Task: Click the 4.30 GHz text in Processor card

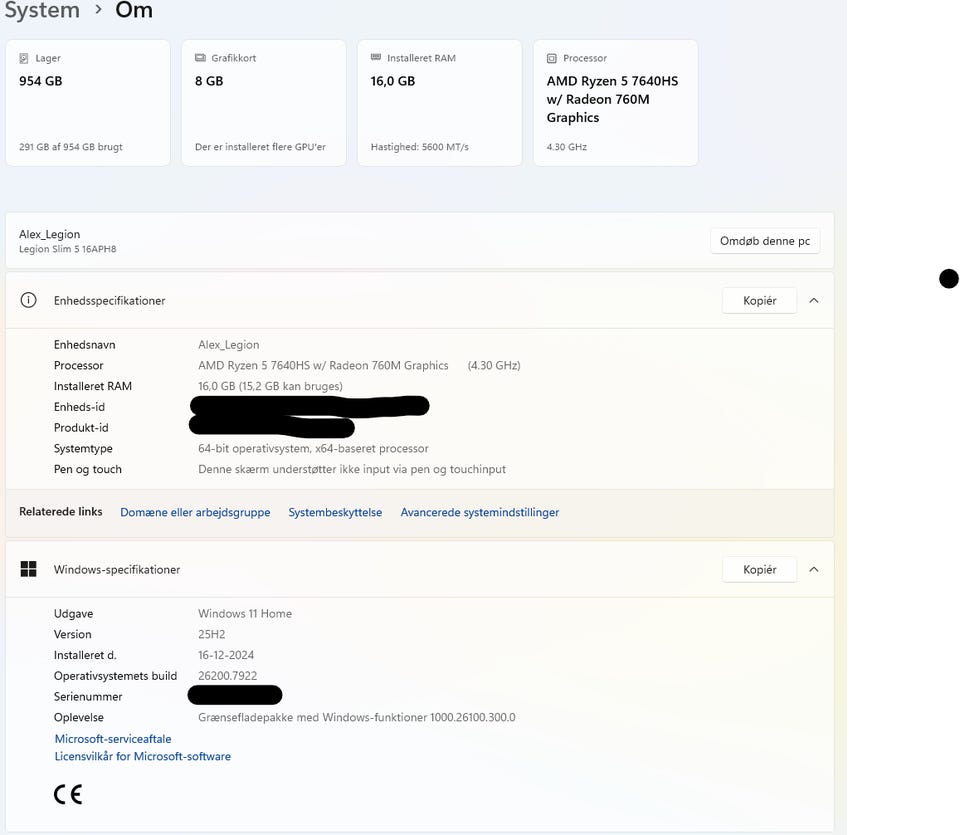Action: (566, 147)
